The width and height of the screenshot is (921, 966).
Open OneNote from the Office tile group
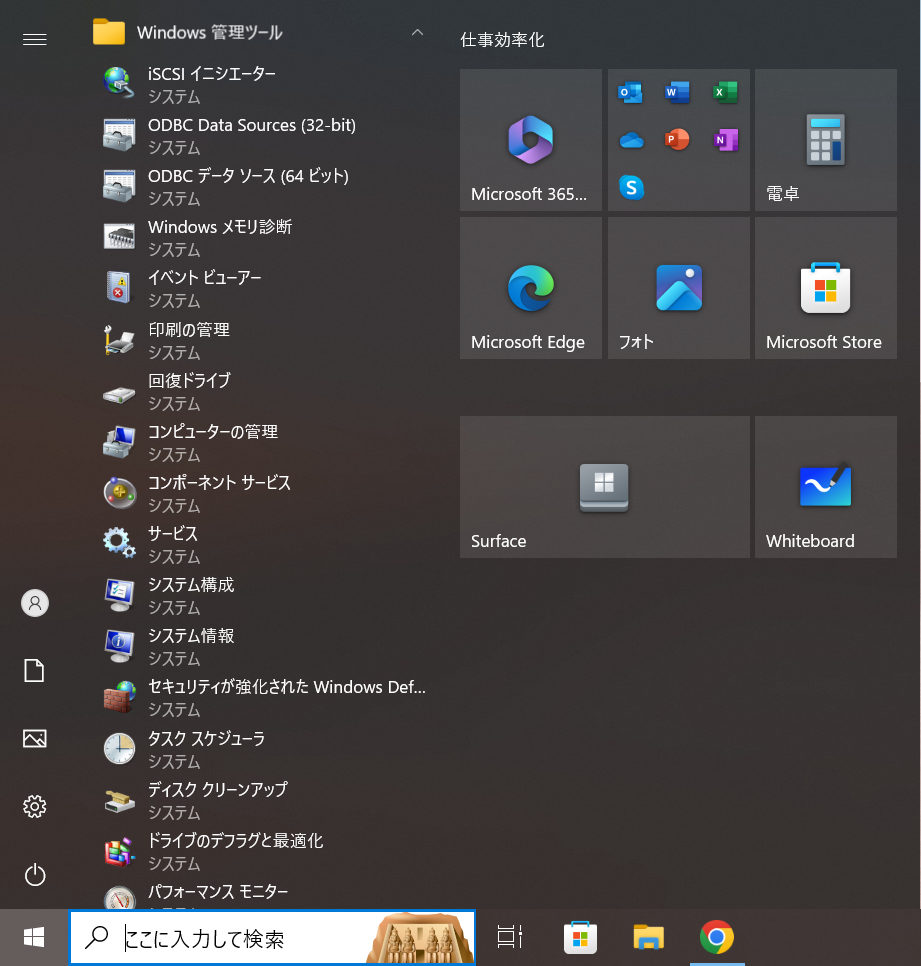726,140
